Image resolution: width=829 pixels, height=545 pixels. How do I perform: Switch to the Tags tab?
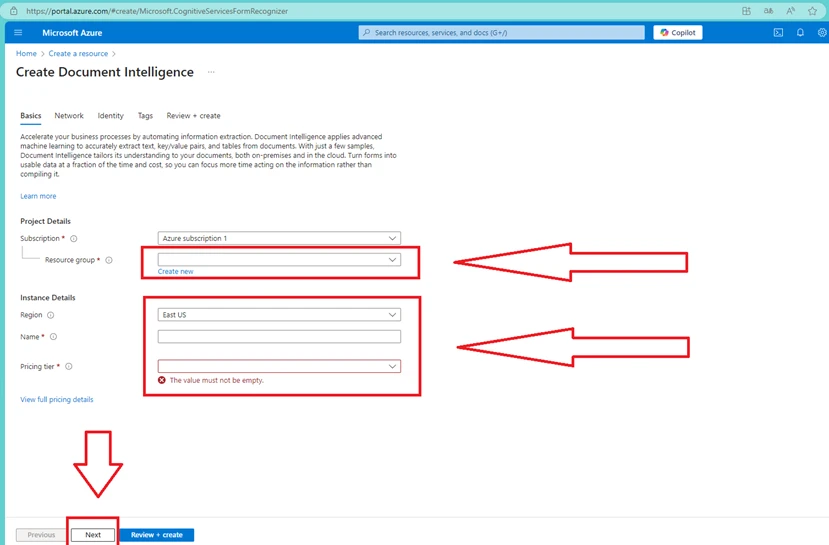tap(145, 116)
